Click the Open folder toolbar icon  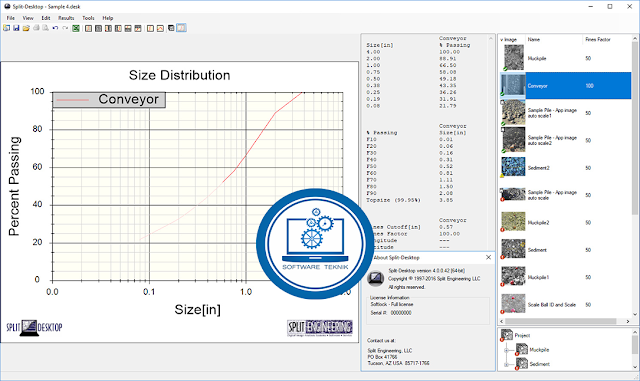pyautogui.click(x=26, y=28)
